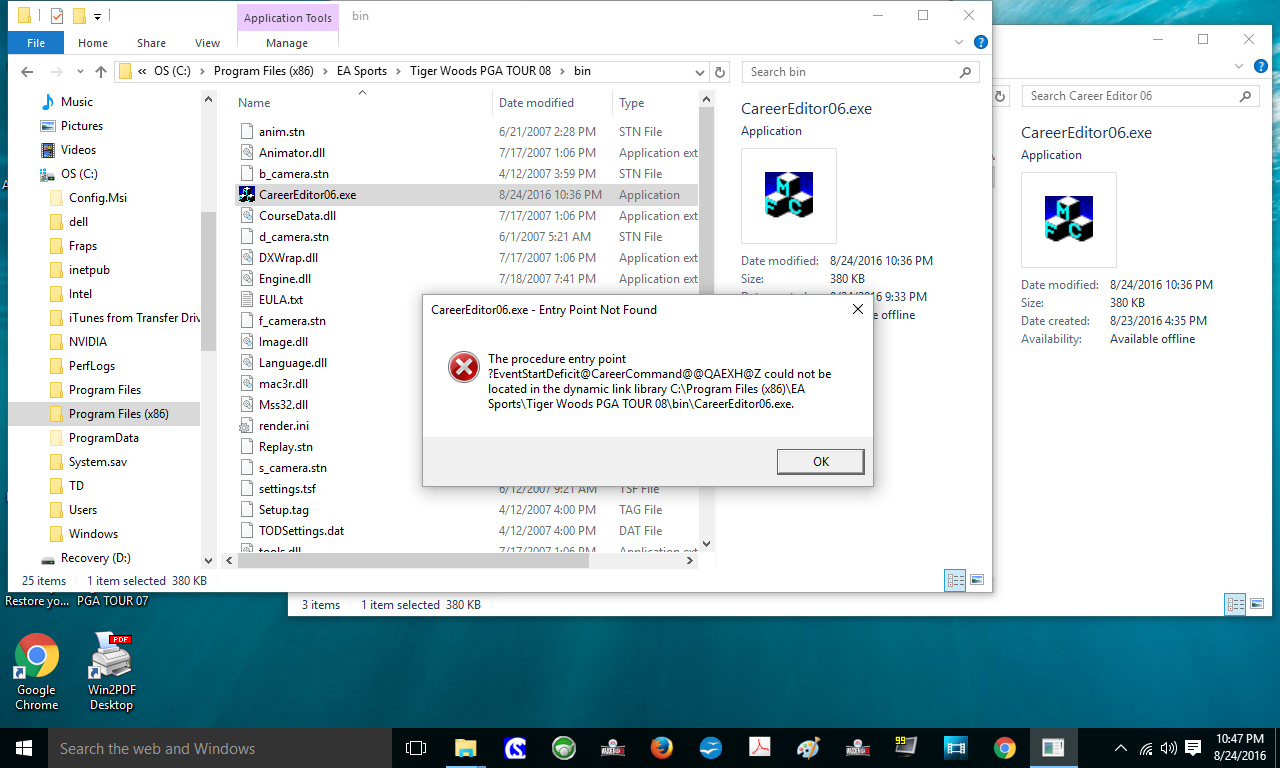Select the CareerEditor06.exe file row

[467, 195]
